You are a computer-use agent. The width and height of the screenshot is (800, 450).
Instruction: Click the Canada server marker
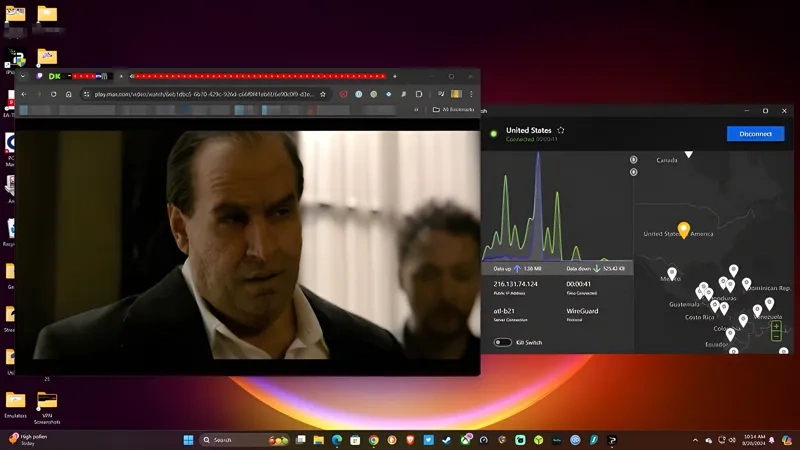point(688,154)
